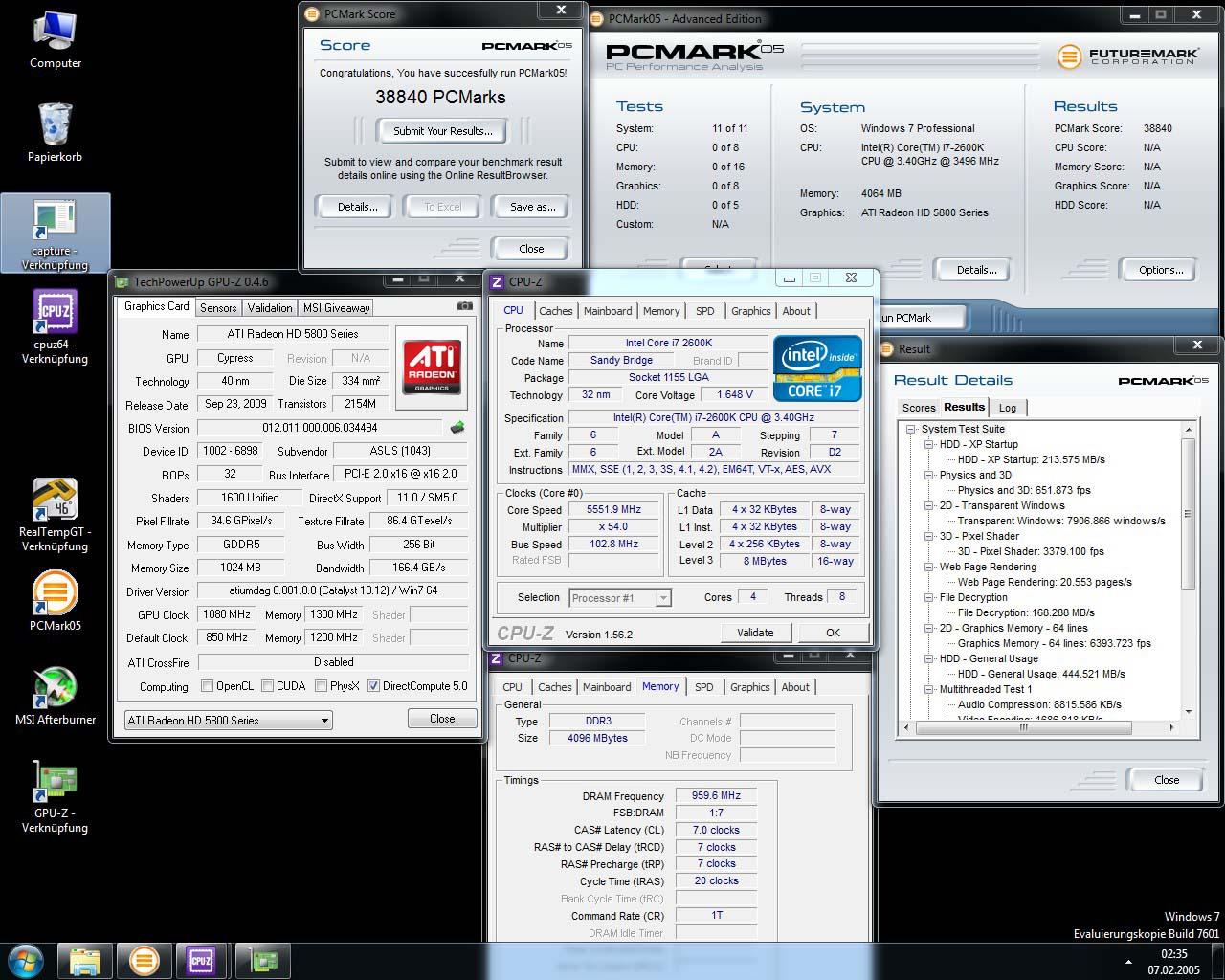The height and width of the screenshot is (980, 1225).
Task: Click the GPU-Z window title icon
Action: [122, 281]
